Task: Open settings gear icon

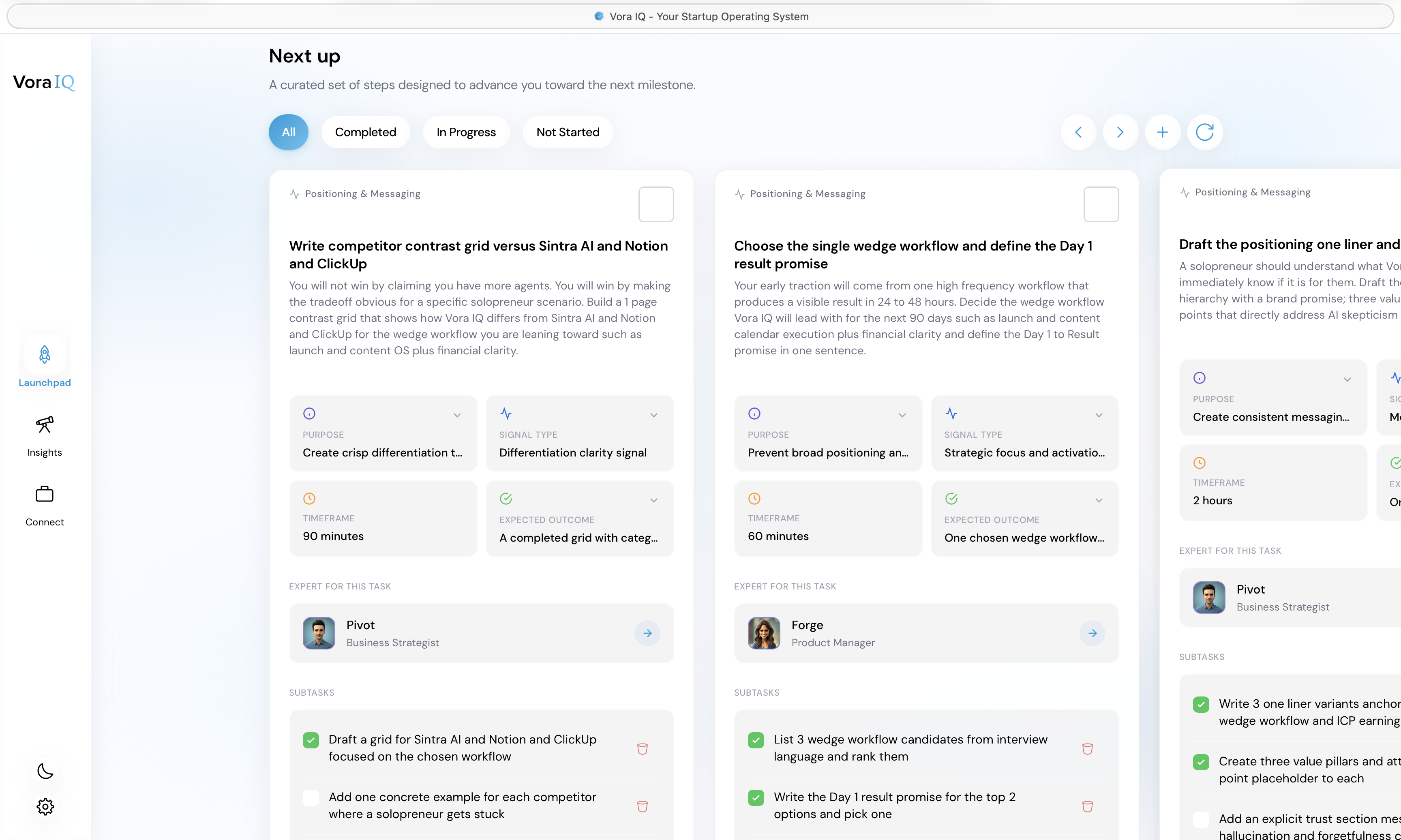Action: (45, 807)
